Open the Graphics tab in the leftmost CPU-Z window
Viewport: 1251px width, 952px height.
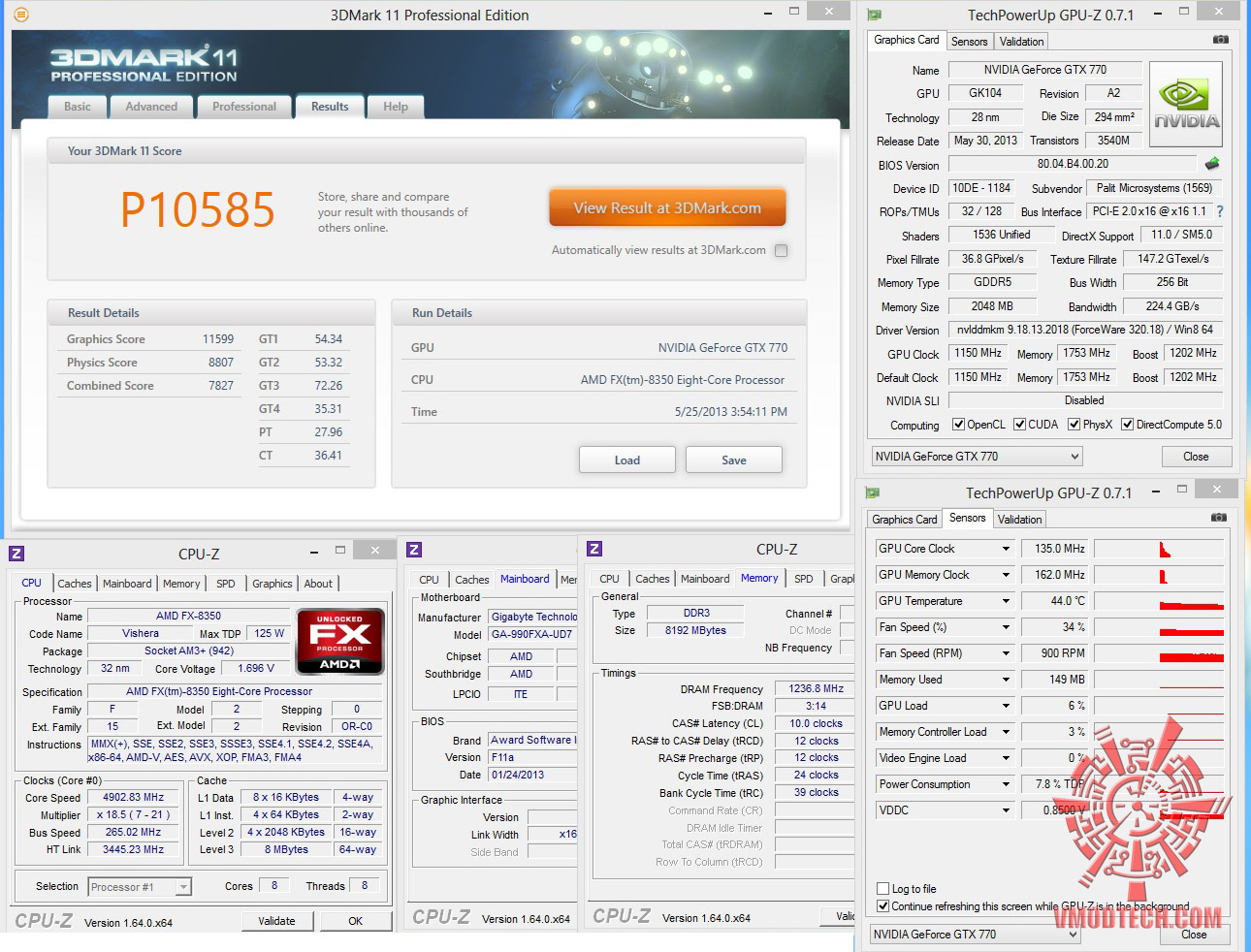(273, 584)
